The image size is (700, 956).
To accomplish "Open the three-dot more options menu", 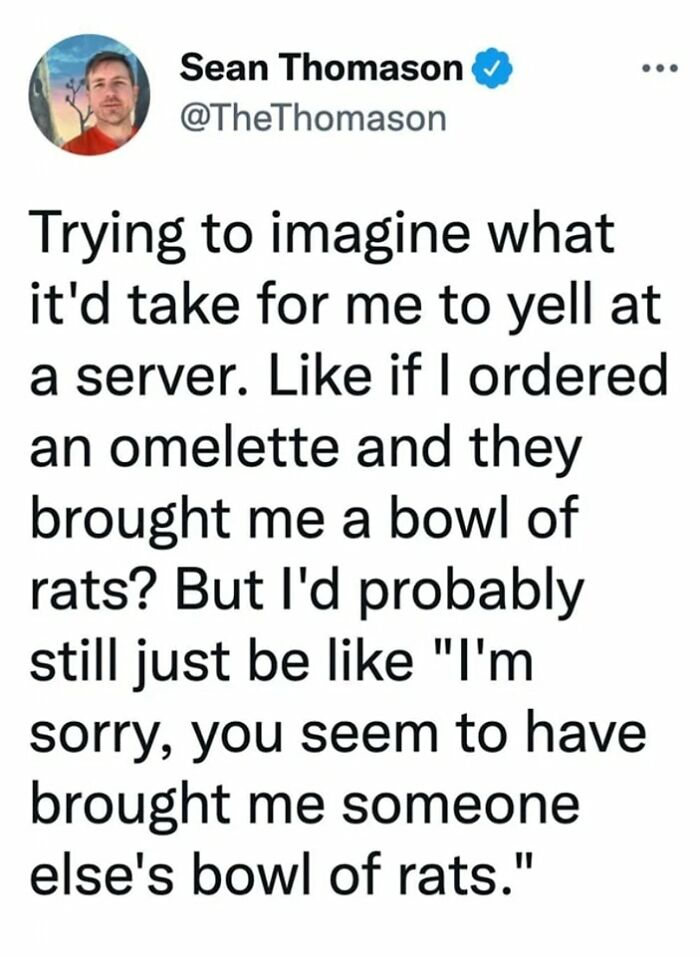I will coord(661,68).
